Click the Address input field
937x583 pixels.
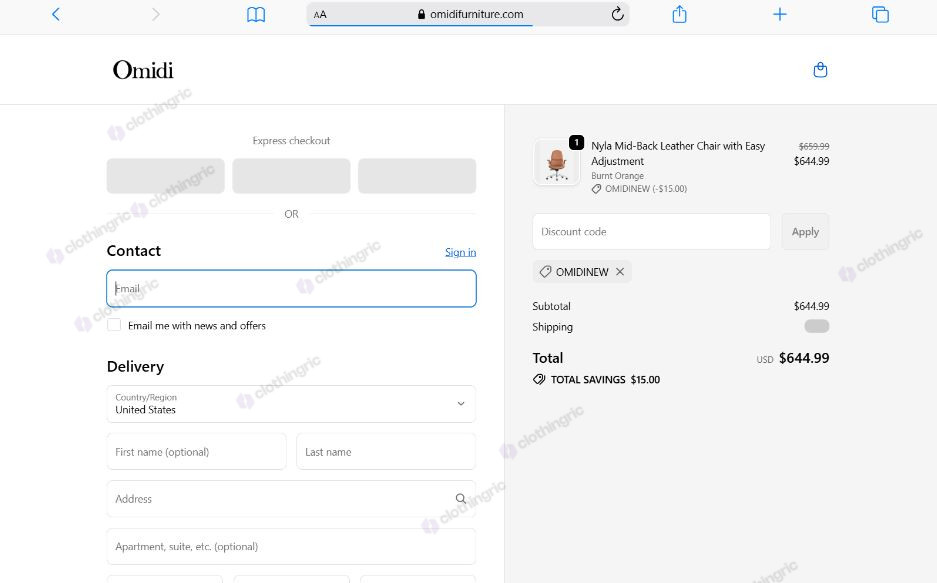tap(291, 499)
